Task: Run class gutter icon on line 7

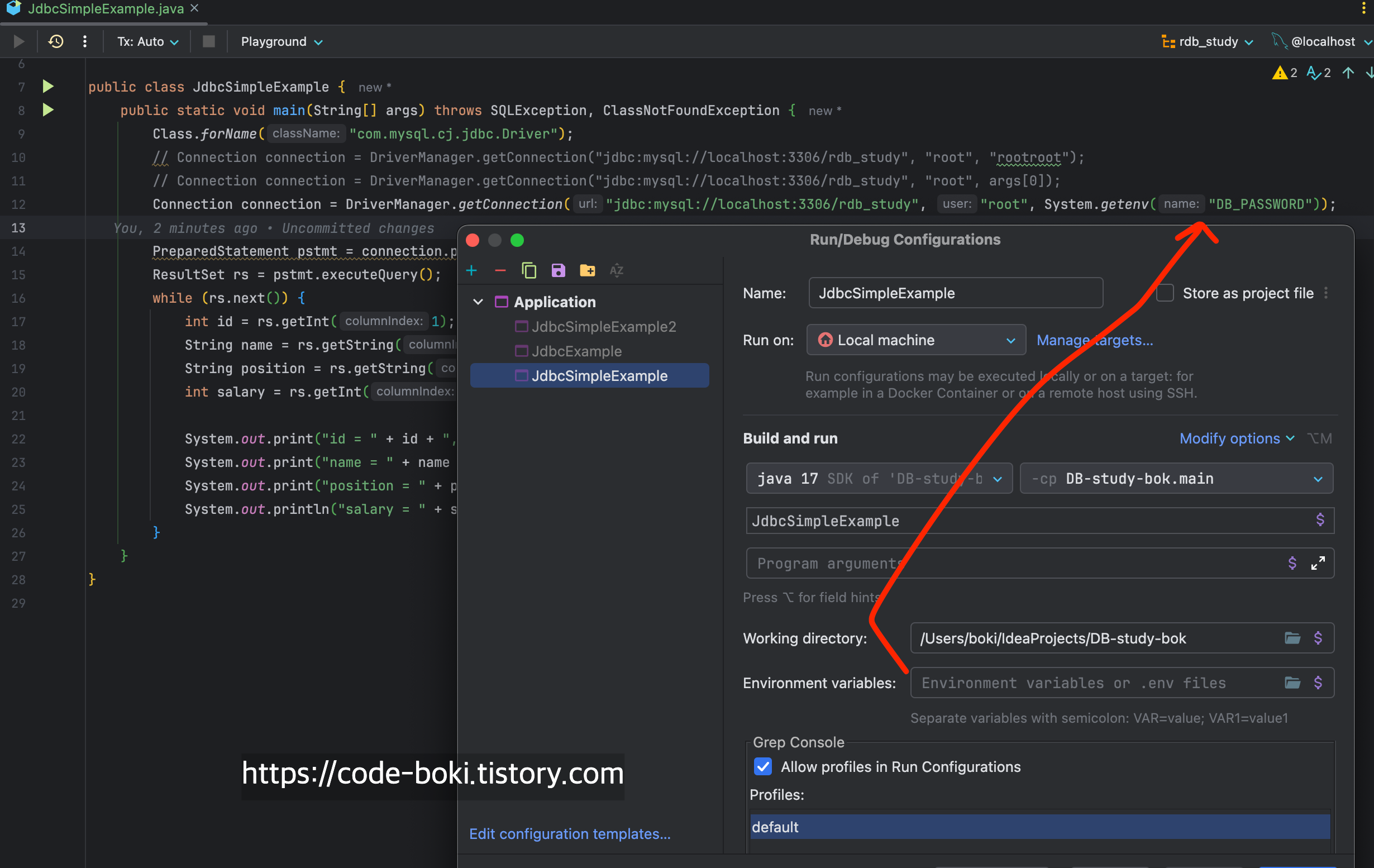Action: (x=48, y=87)
